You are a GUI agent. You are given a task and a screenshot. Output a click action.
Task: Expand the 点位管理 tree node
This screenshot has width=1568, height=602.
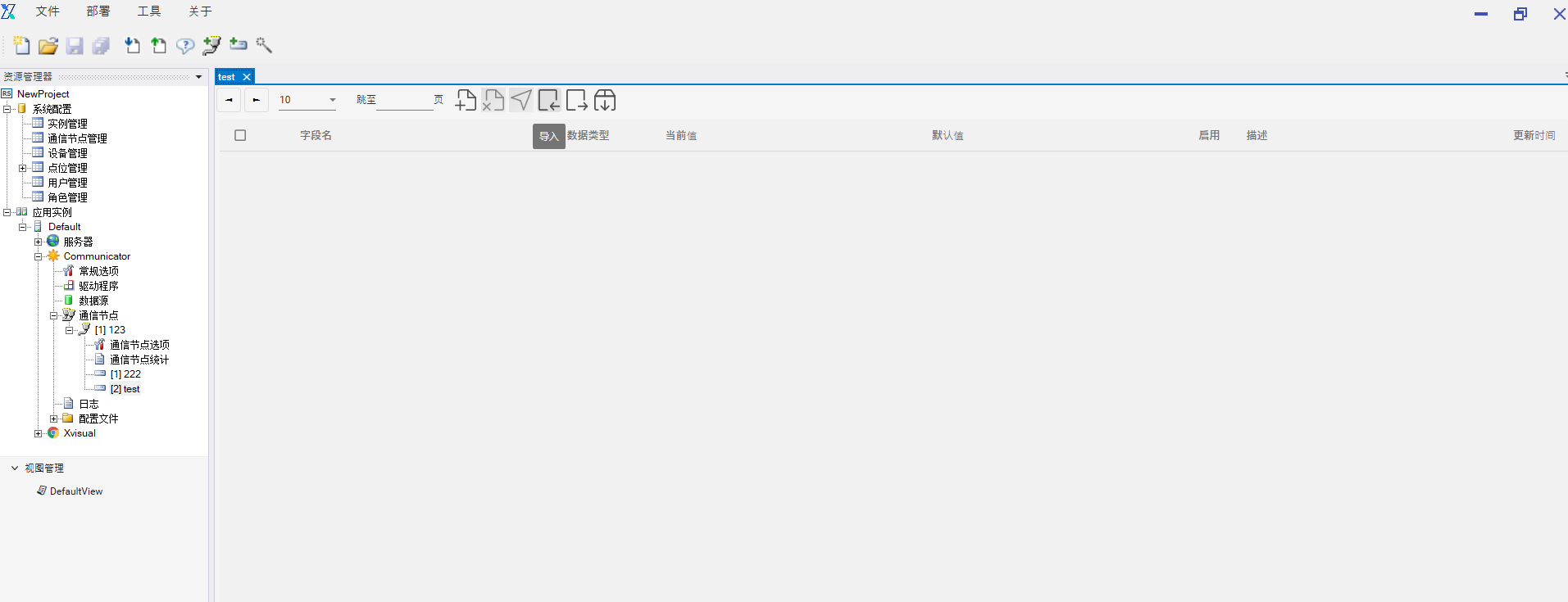(23, 168)
